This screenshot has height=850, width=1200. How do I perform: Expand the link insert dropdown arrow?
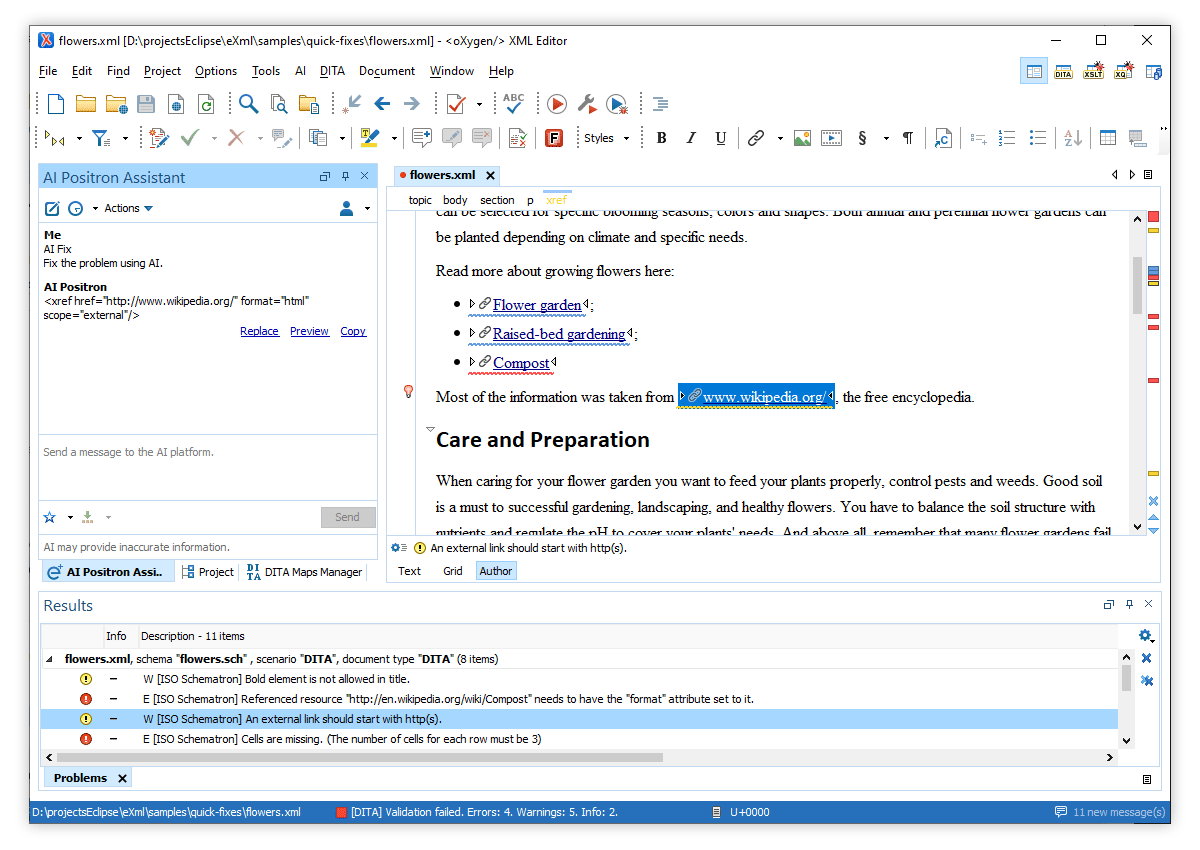[x=778, y=139]
